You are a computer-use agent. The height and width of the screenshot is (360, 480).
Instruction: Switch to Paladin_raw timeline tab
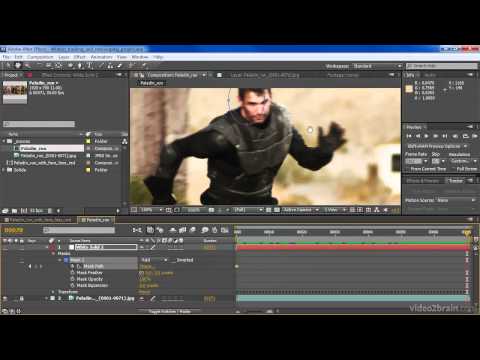click(96, 220)
